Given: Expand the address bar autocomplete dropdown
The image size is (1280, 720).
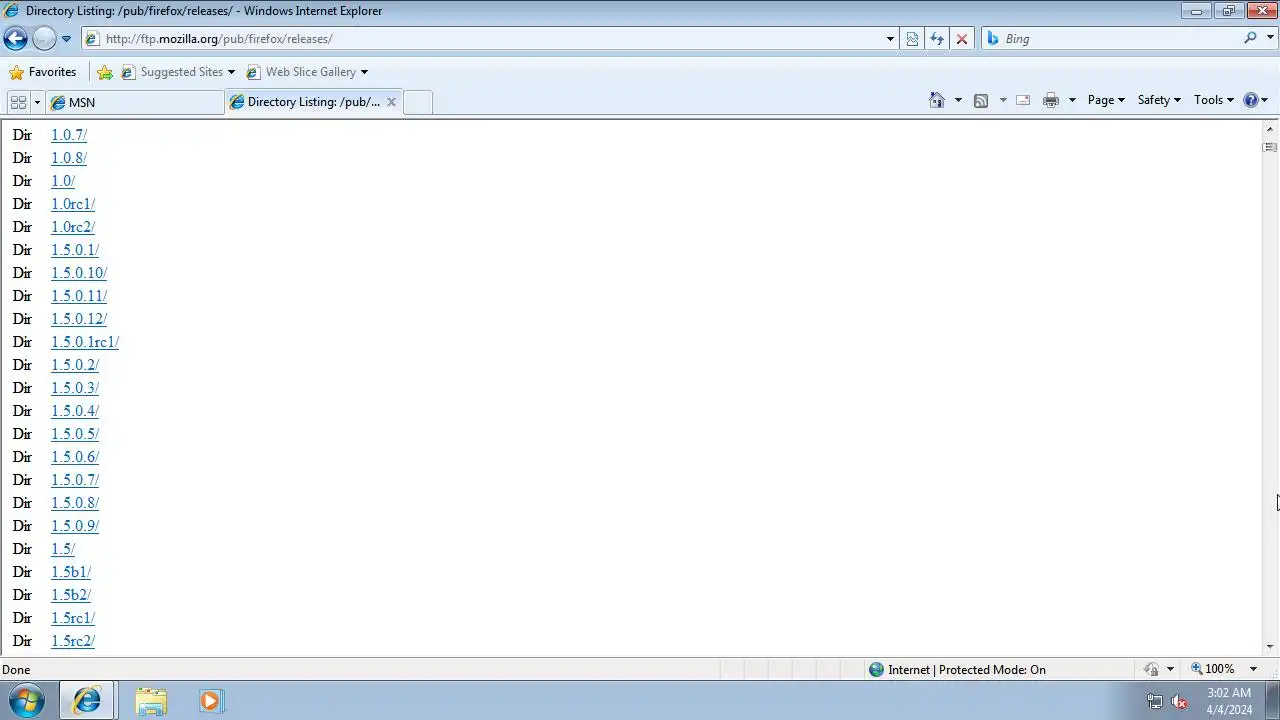Looking at the screenshot, I should (890, 39).
